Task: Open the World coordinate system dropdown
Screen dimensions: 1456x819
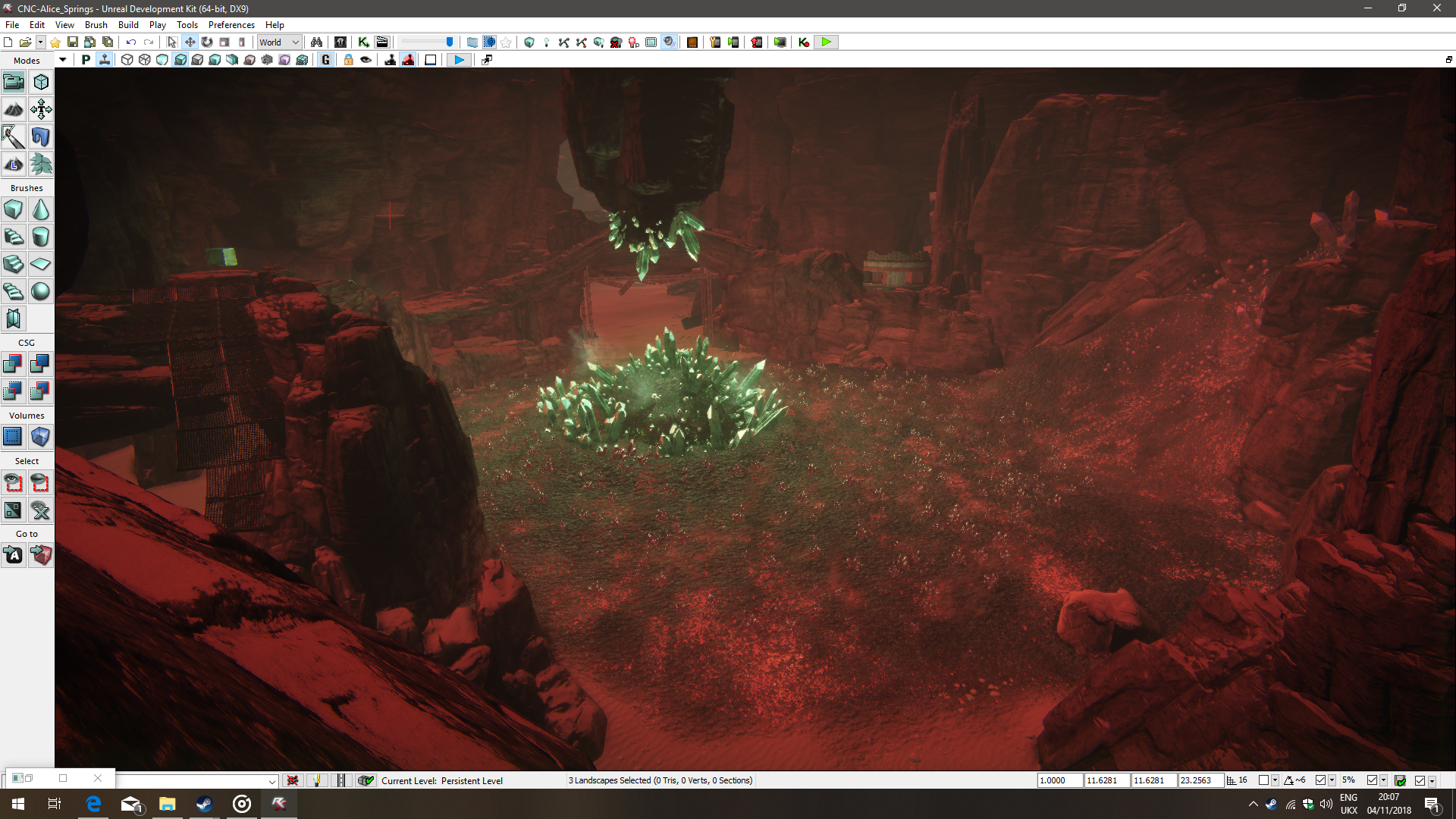Action: click(280, 42)
